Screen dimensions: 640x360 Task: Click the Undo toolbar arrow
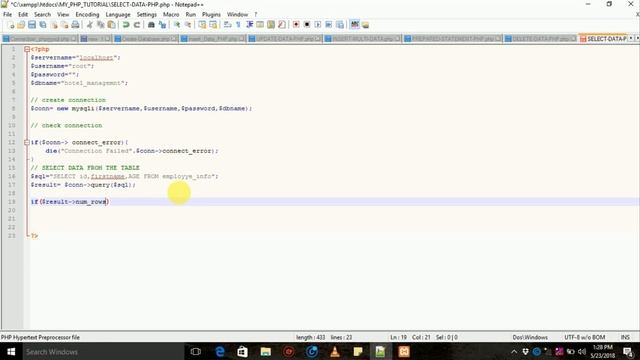[x=126, y=25]
